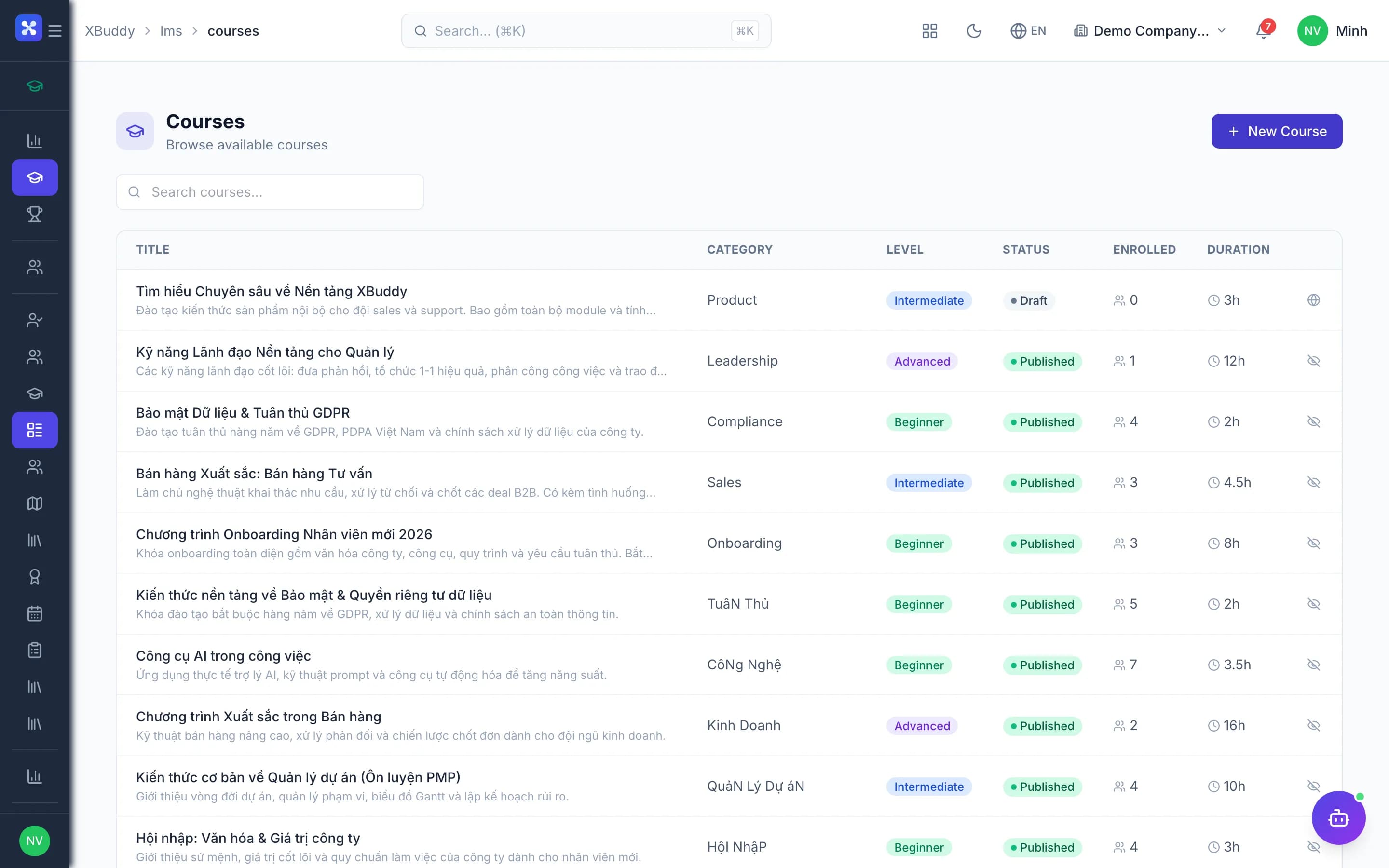
Task: Toggle visibility for Bán hàng Xuất sắc course
Action: [1313, 483]
